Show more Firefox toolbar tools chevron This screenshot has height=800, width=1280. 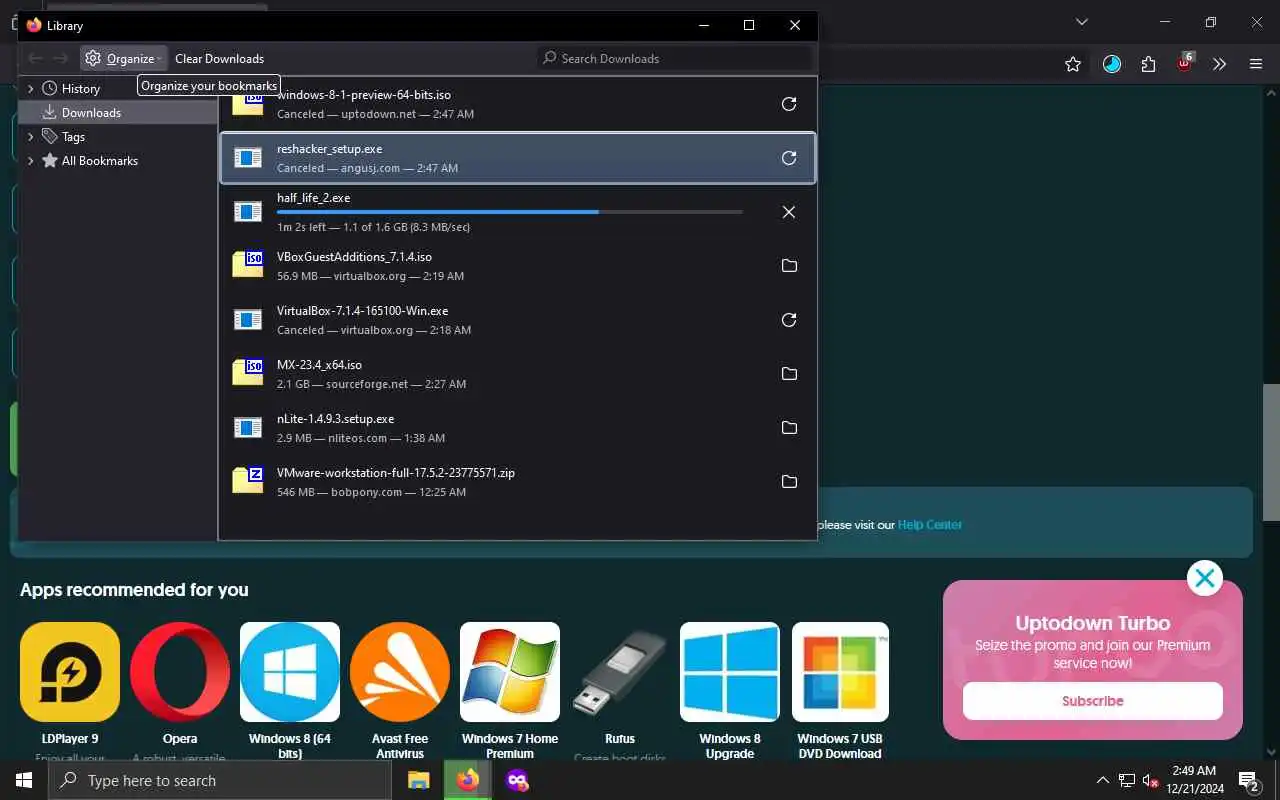pos(1219,64)
